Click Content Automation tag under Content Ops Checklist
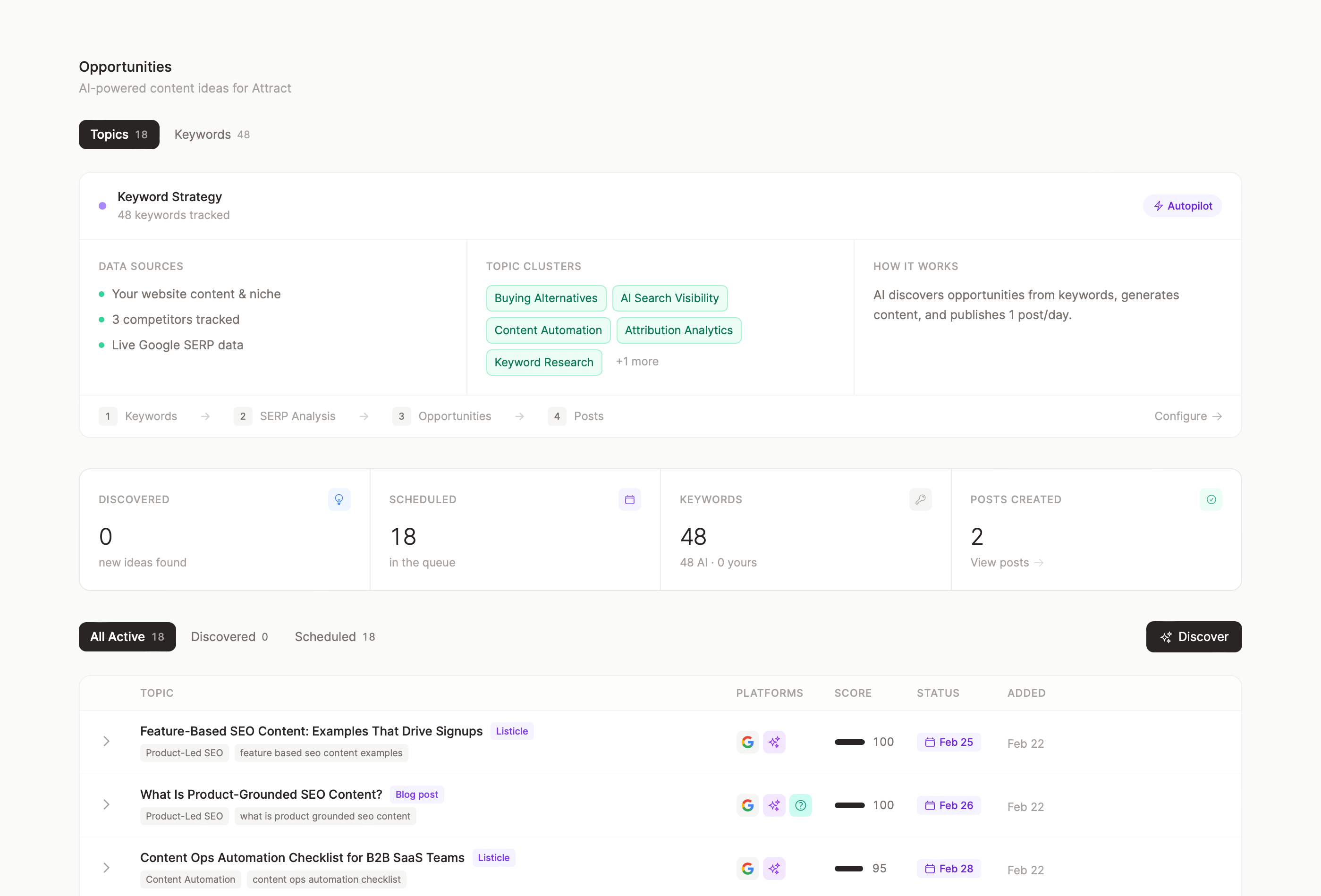Screen dimensions: 1321x896 coord(190,879)
